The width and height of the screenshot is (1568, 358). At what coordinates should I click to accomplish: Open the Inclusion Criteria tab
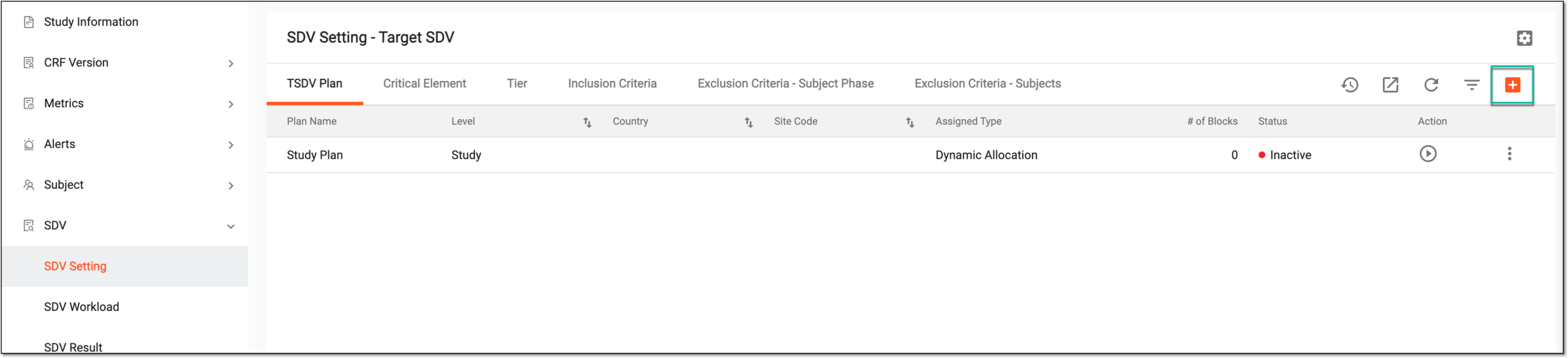coord(612,83)
